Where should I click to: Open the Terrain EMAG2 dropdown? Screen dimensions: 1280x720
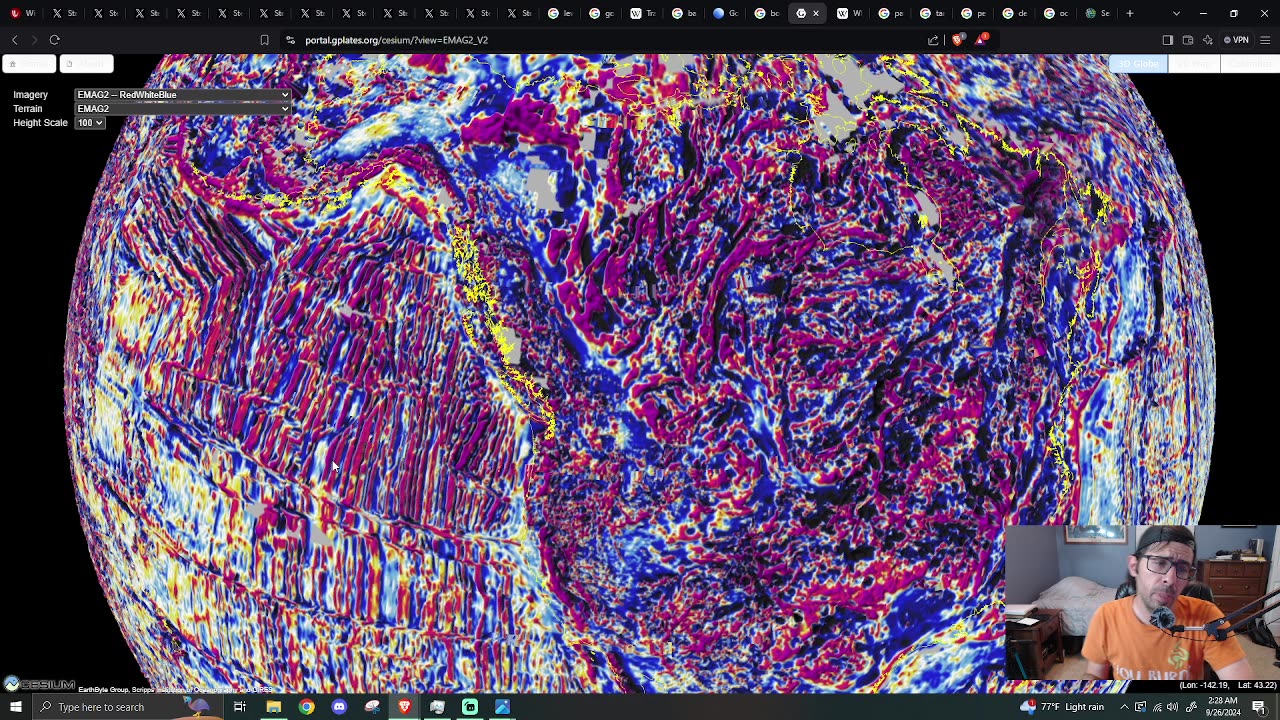183,109
